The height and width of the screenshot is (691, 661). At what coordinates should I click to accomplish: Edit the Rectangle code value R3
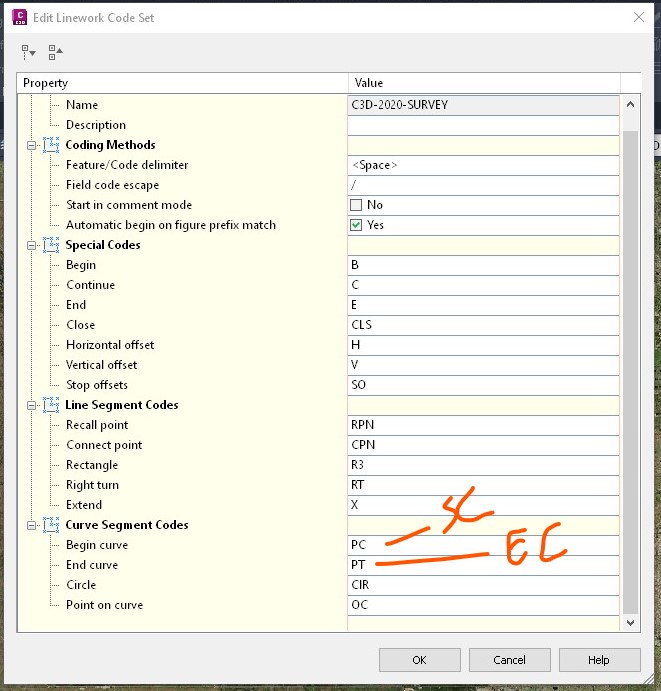click(x=483, y=465)
